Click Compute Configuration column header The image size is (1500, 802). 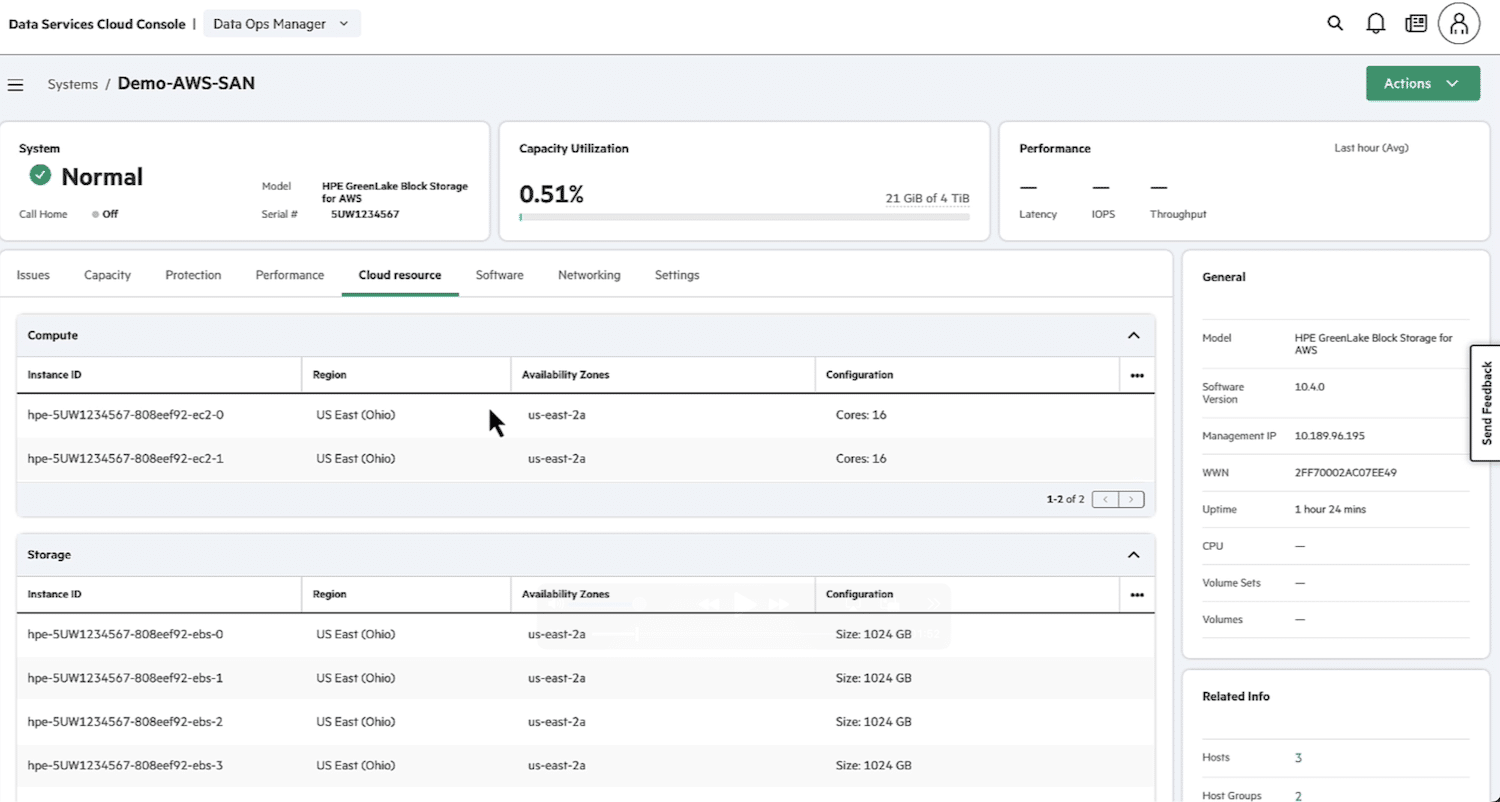859,375
